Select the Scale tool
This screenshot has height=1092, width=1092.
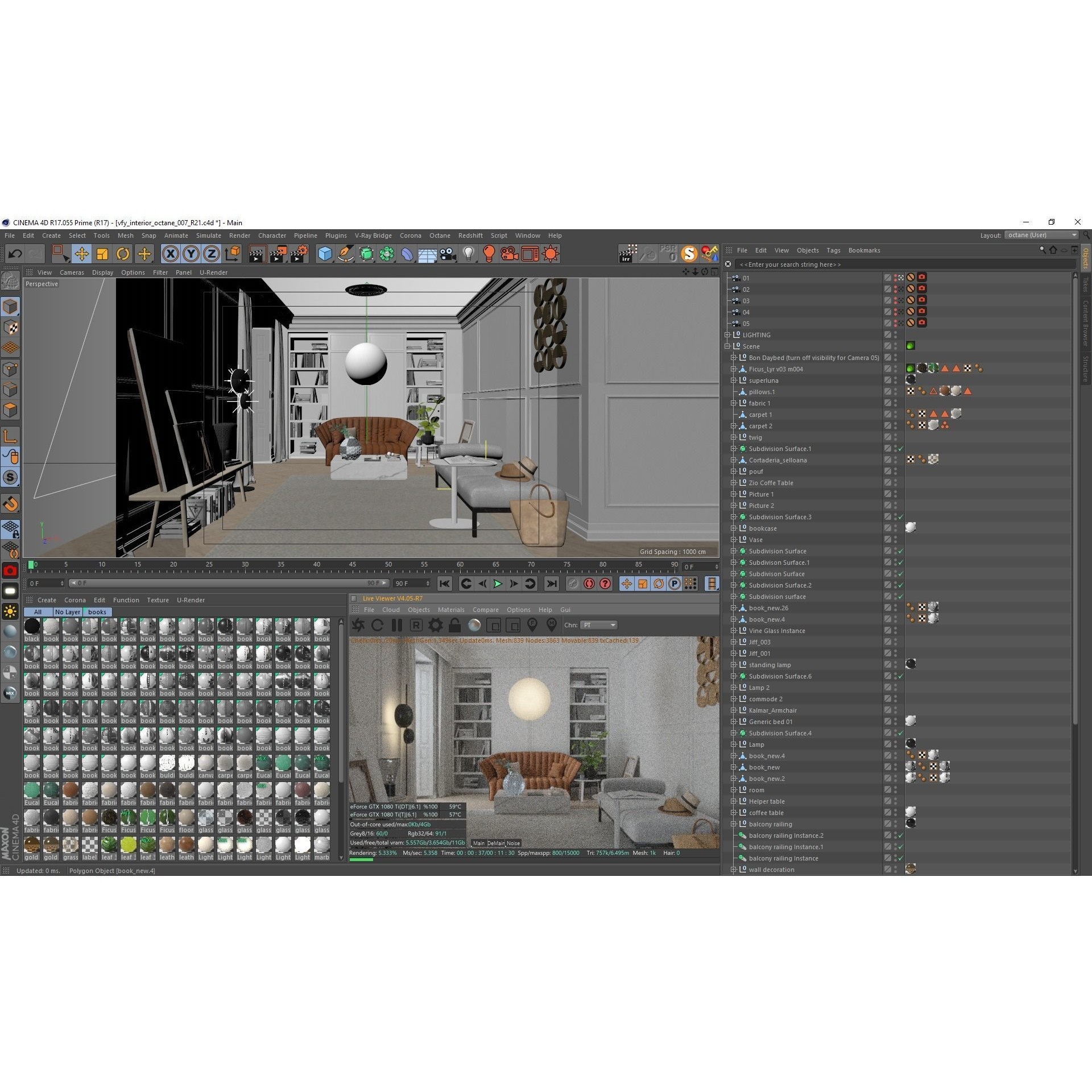pyautogui.click(x=102, y=254)
